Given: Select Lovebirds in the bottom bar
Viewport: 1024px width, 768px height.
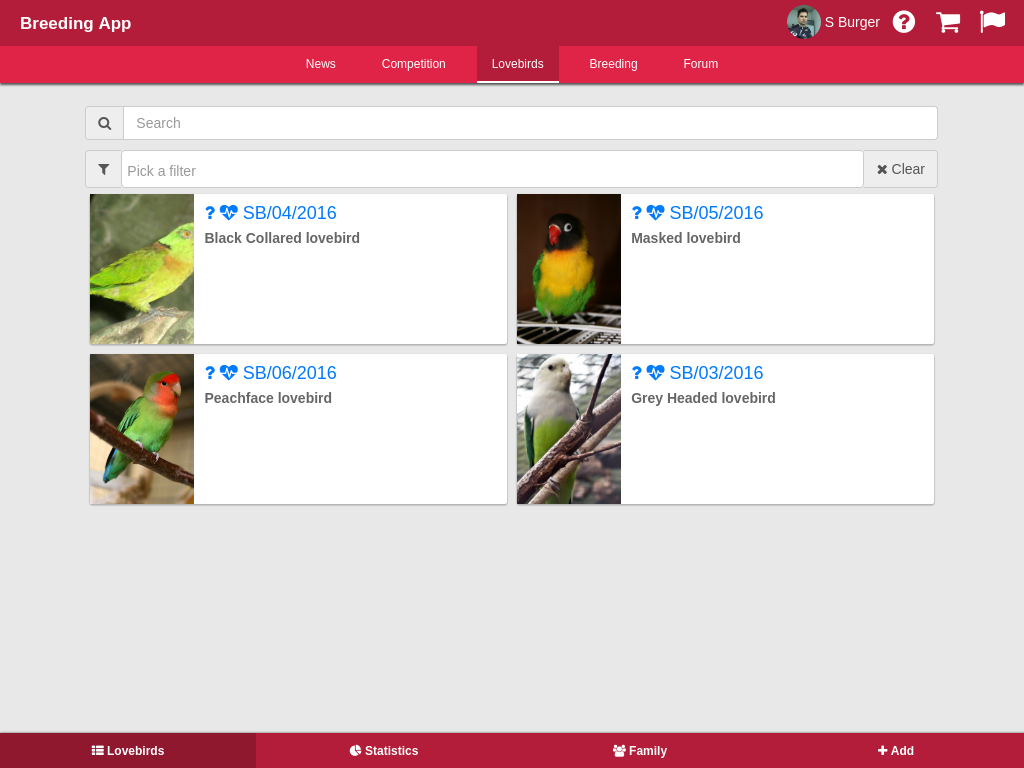Looking at the screenshot, I should click(x=128, y=750).
